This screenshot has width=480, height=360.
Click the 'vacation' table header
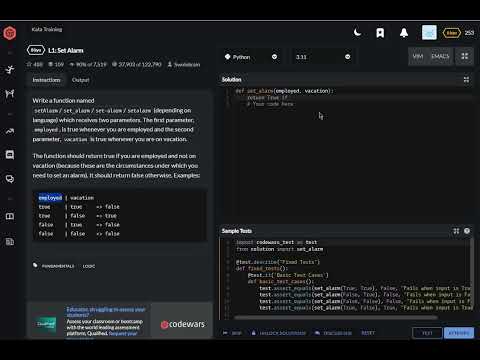tap(82, 198)
